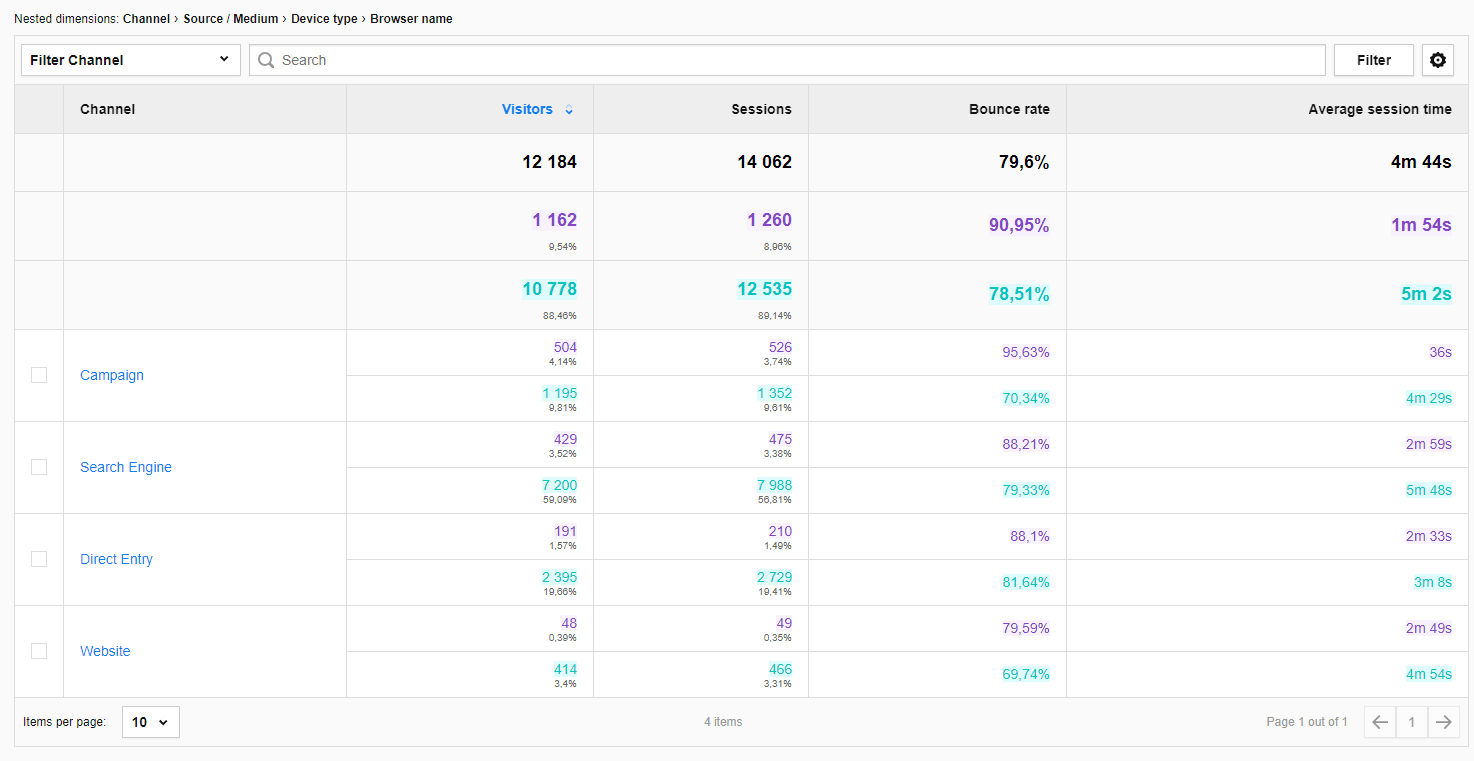Open the Filter Channel dropdown
The width and height of the screenshot is (1474, 761).
click(x=130, y=60)
